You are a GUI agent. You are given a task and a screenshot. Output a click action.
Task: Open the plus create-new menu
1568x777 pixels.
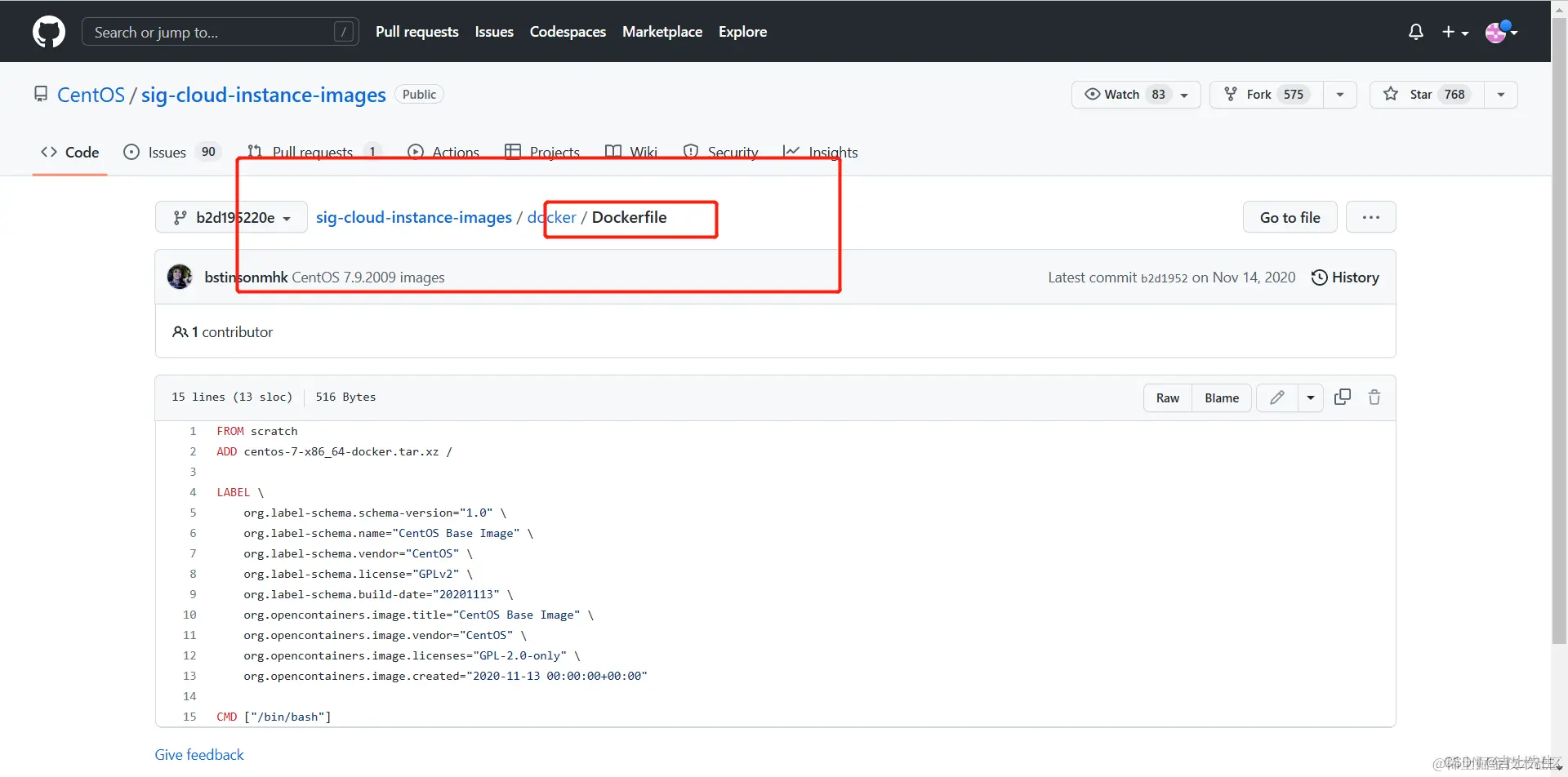tap(1455, 32)
